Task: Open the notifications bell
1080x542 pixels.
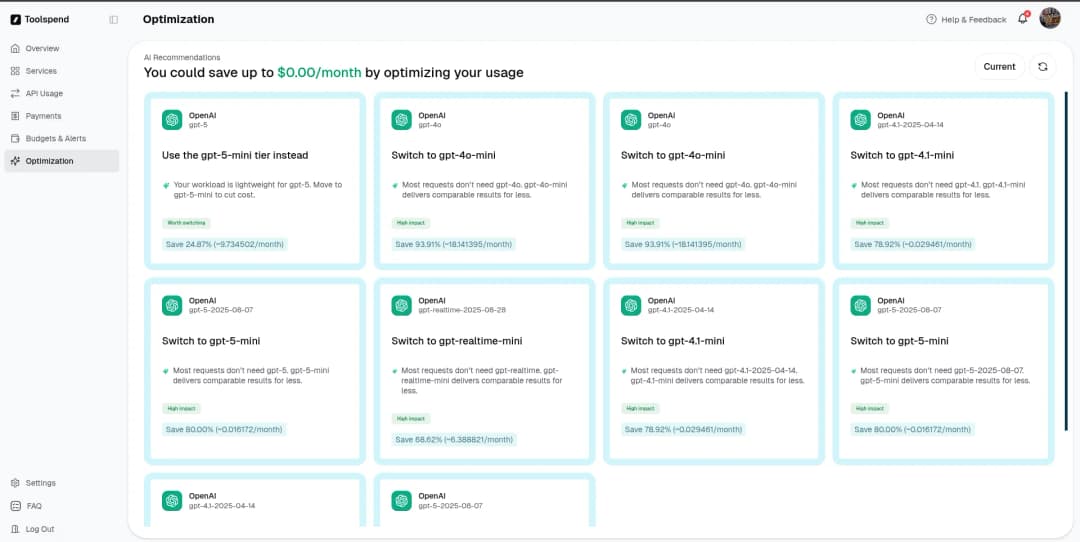Action: coord(1022,19)
